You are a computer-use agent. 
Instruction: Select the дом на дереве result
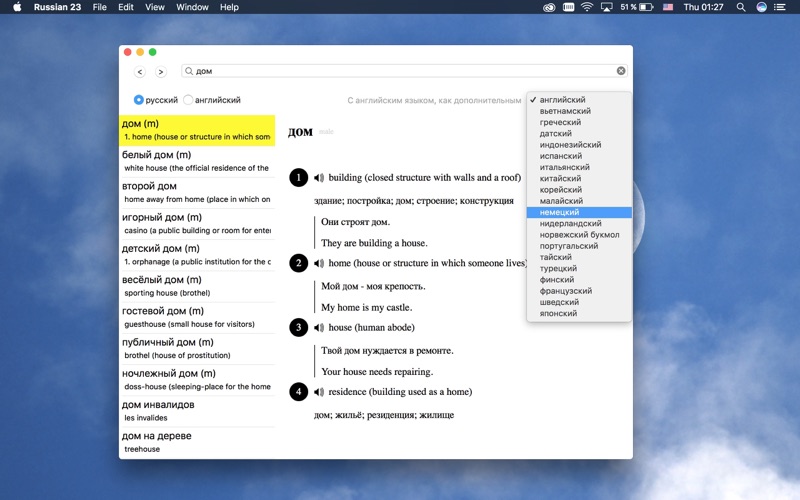[197, 442]
